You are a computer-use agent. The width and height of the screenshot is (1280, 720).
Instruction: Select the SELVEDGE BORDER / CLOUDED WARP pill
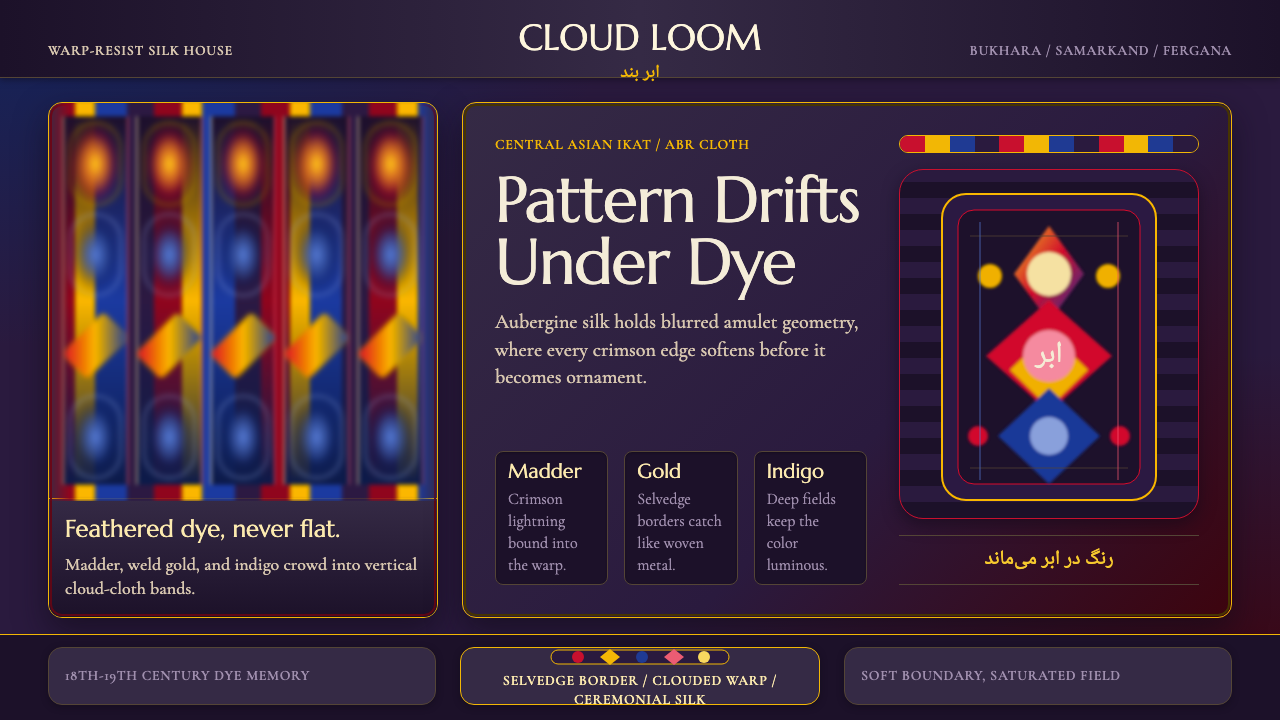(640, 676)
